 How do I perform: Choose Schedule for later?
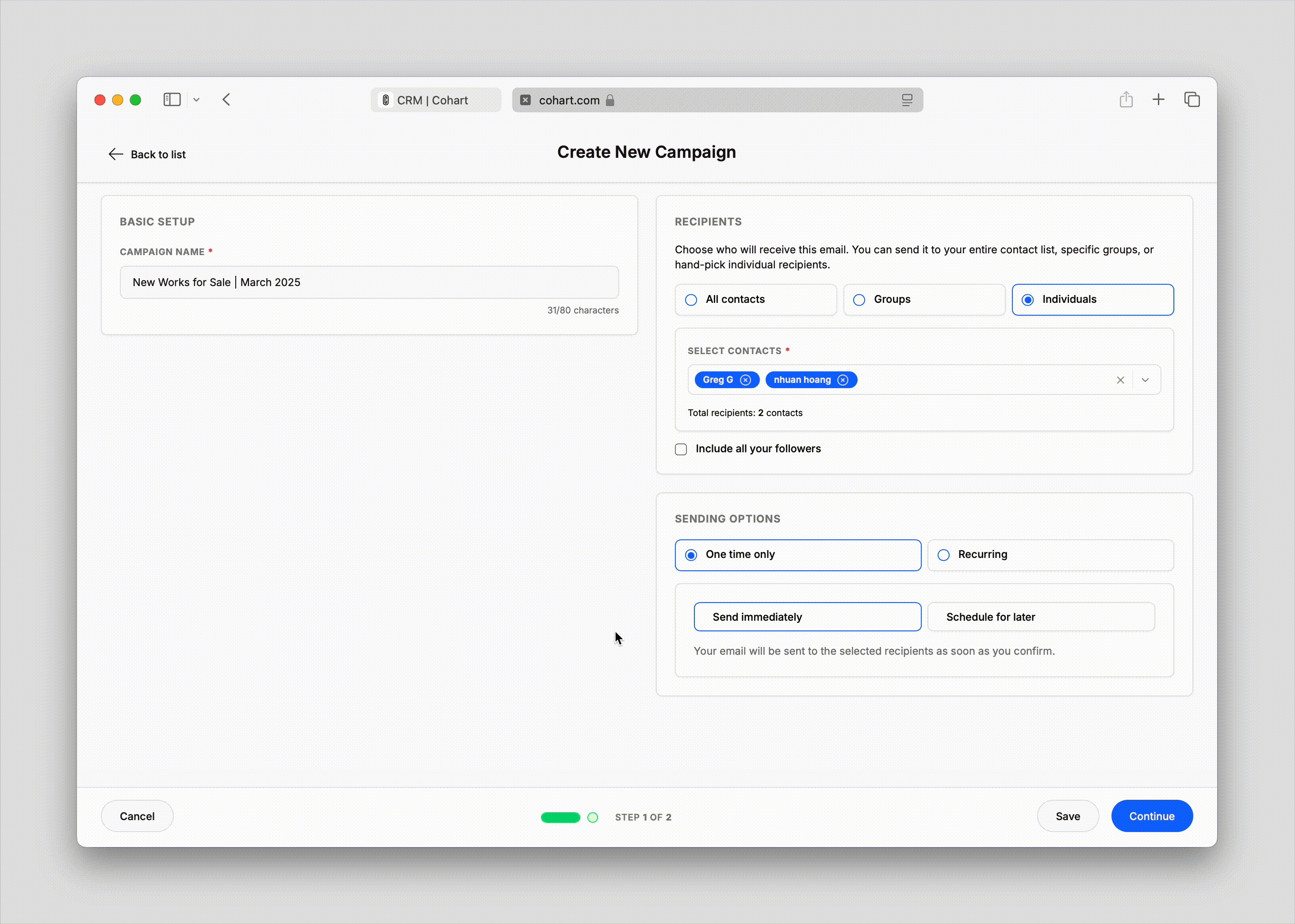1041,617
